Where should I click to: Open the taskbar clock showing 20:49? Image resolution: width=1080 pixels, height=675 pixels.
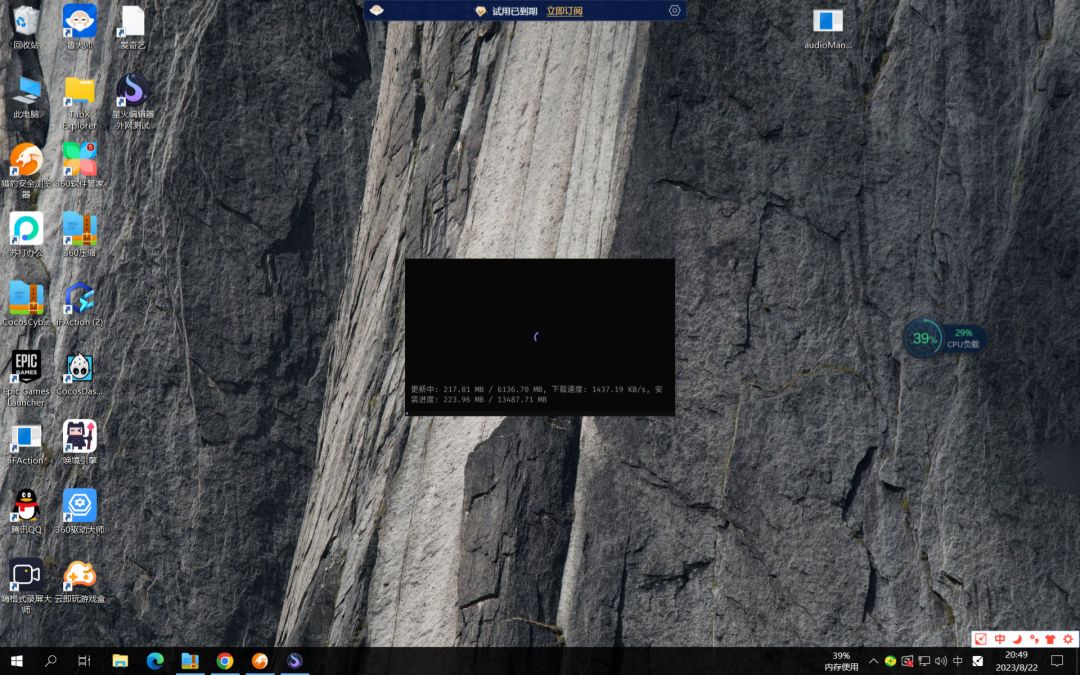[1017, 661]
